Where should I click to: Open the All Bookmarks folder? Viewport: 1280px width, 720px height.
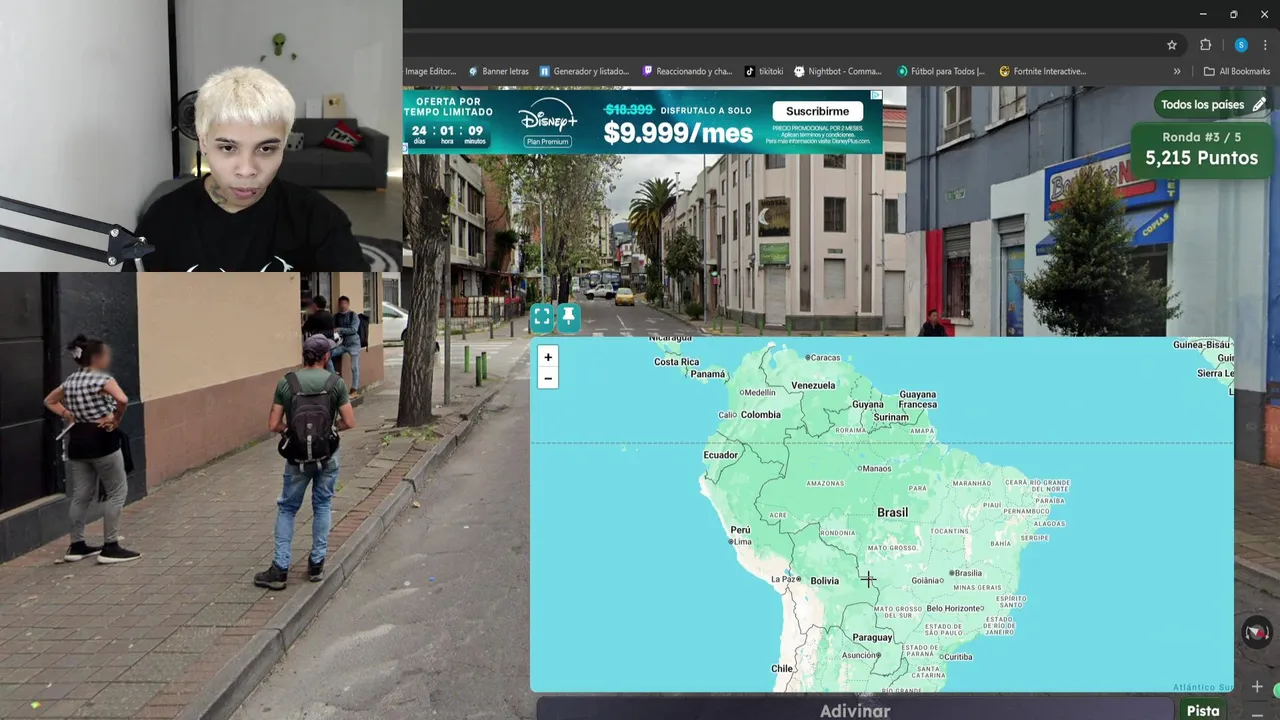tap(1236, 71)
